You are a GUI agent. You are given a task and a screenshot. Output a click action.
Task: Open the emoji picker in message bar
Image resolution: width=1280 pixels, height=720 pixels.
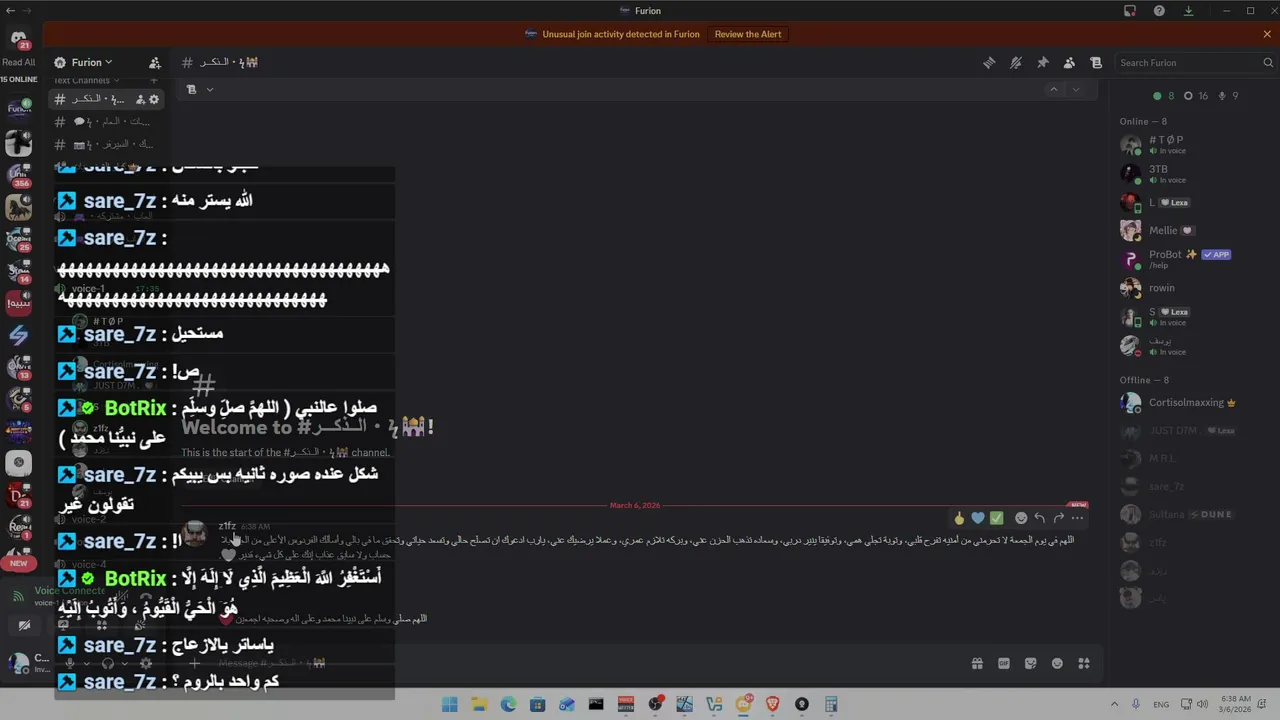point(1057,663)
